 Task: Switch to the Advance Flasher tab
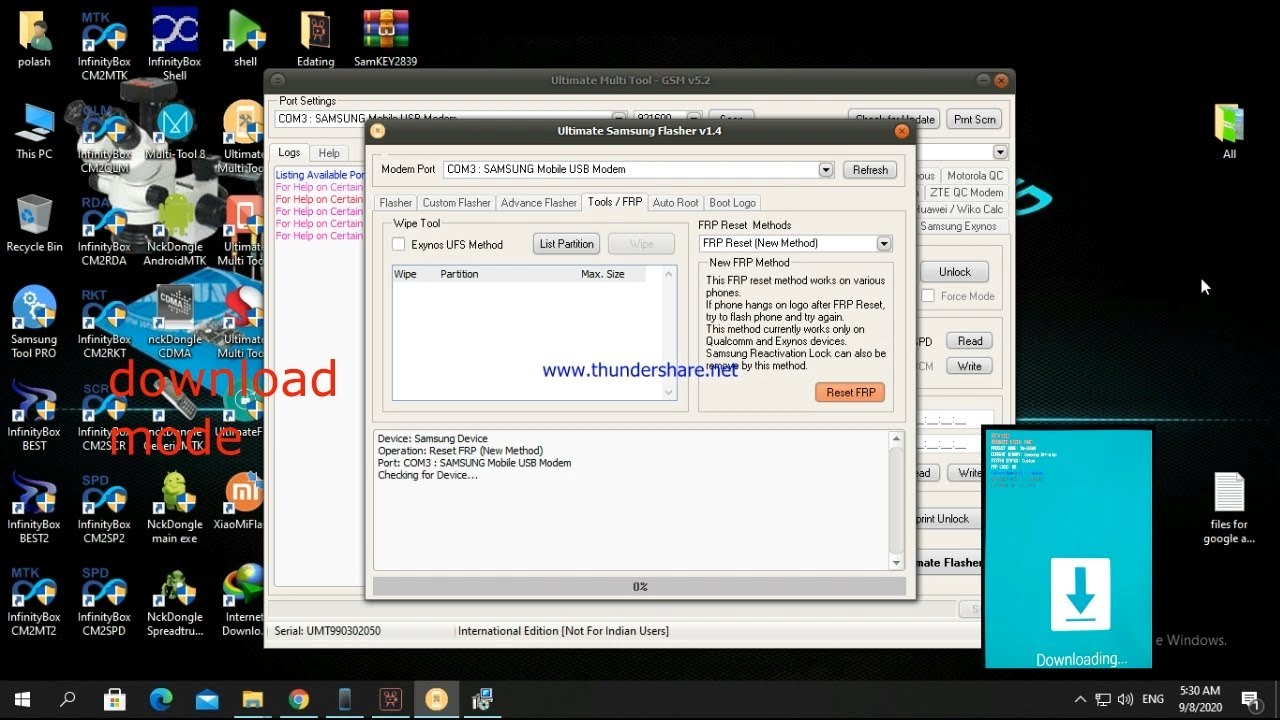pos(539,203)
